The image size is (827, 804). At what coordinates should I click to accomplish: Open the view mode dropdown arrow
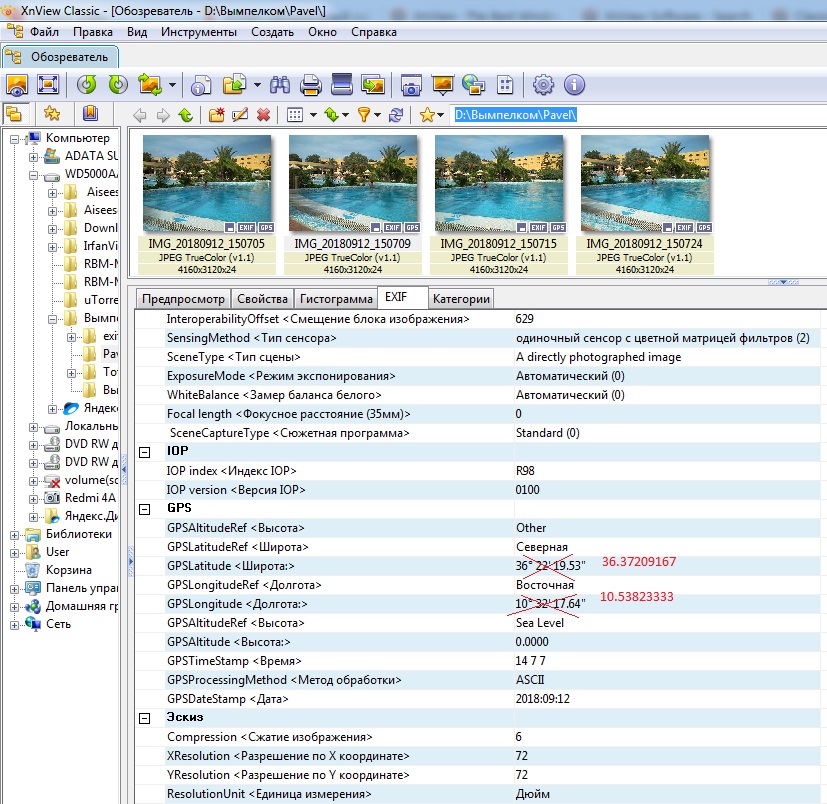[312, 115]
